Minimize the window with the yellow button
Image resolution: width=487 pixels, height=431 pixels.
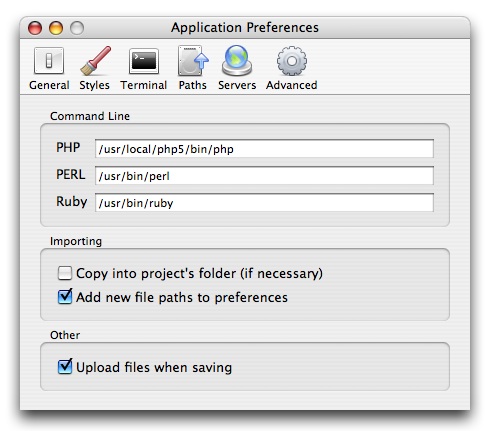tap(56, 28)
